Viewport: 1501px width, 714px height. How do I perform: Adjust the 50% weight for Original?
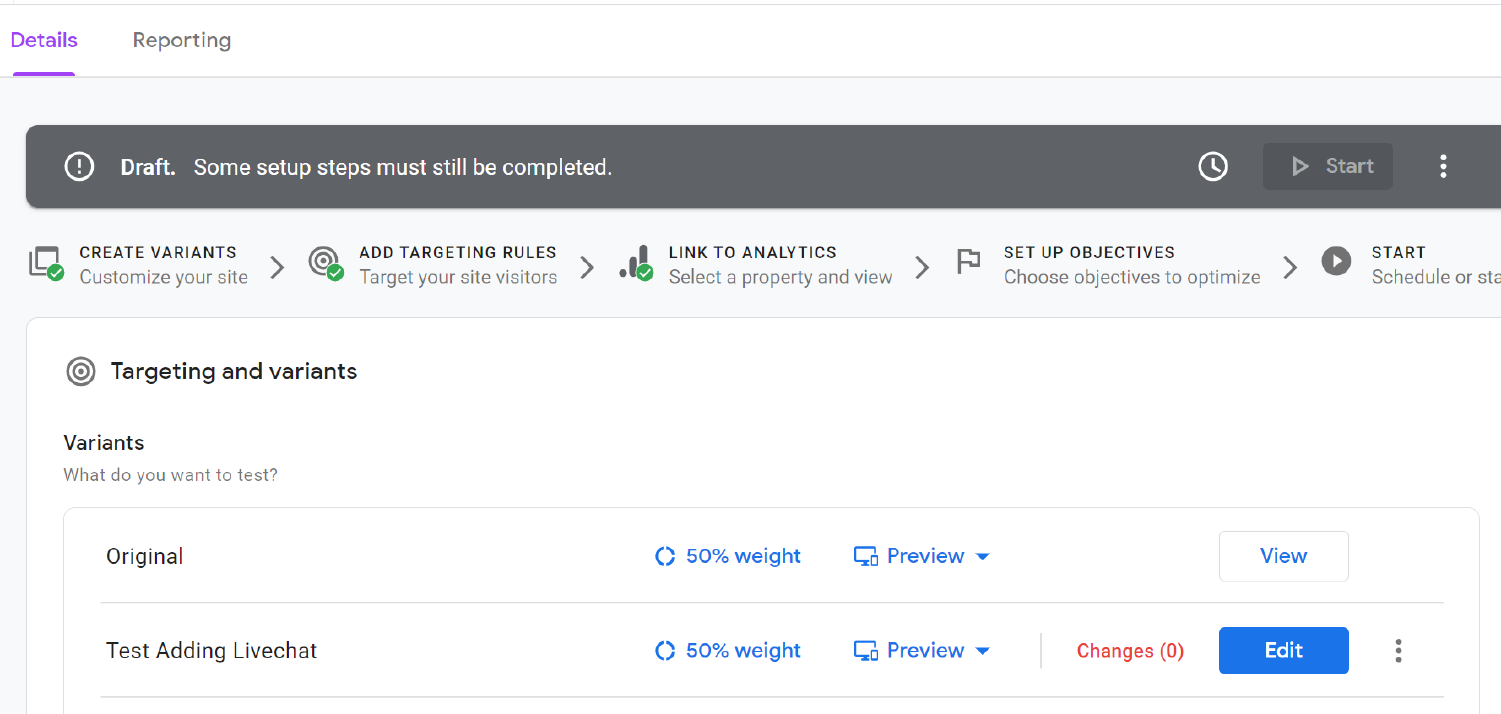[x=742, y=556]
